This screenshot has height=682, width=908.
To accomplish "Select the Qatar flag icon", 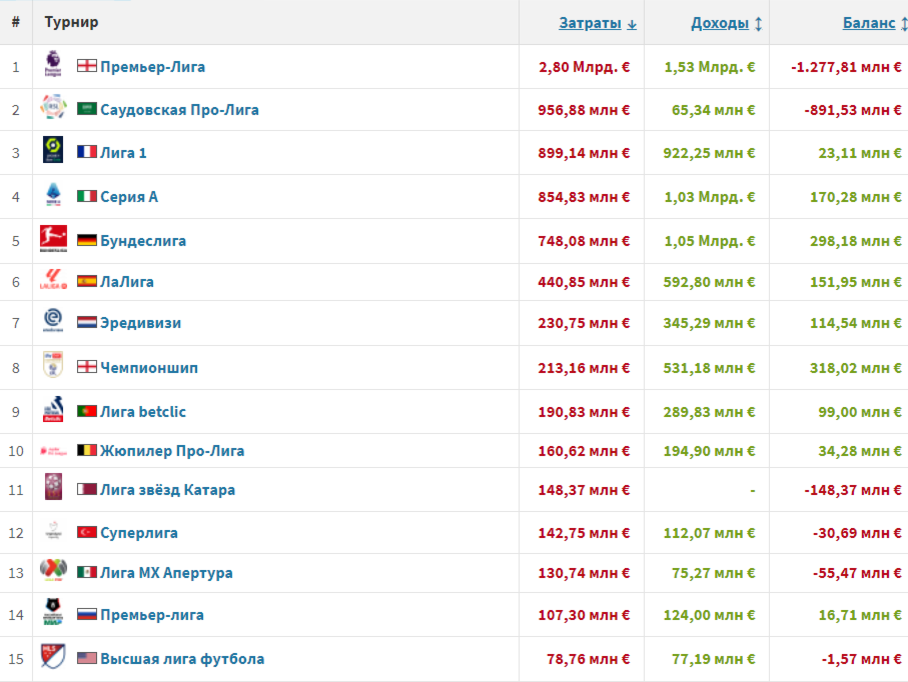I will point(87,489).
